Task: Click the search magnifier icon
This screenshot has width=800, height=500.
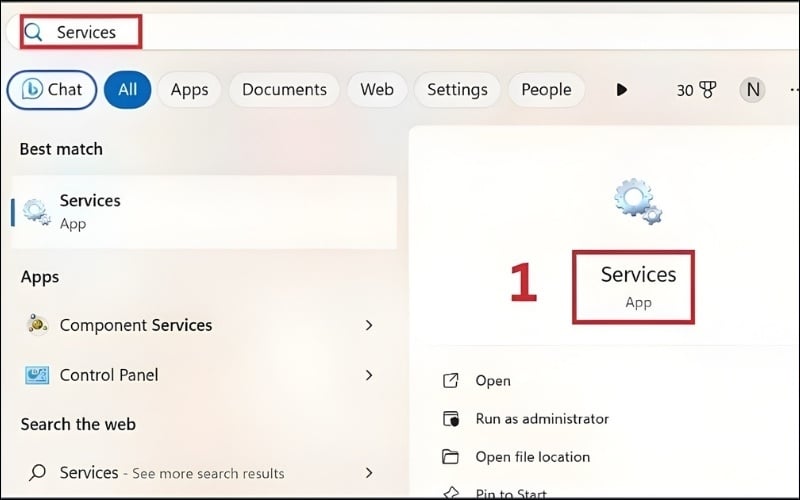Action: click(33, 32)
